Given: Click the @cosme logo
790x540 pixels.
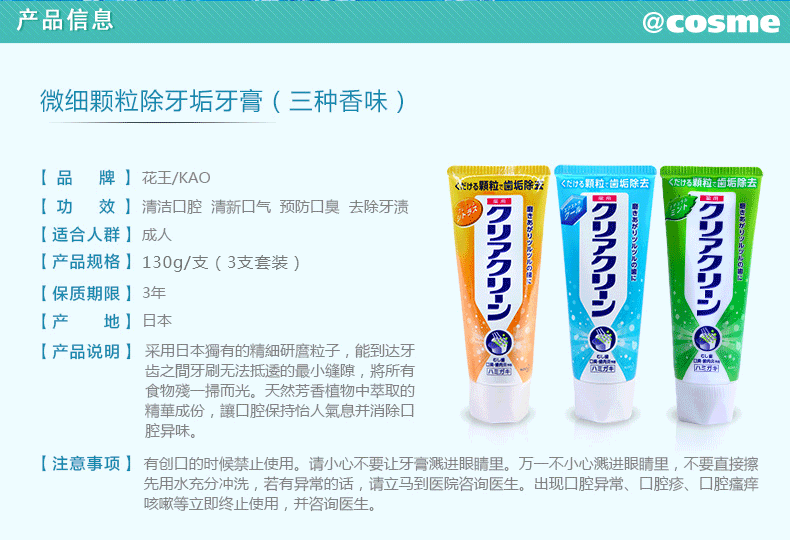Looking at the screenshot, I should click(x=711, y=22).
